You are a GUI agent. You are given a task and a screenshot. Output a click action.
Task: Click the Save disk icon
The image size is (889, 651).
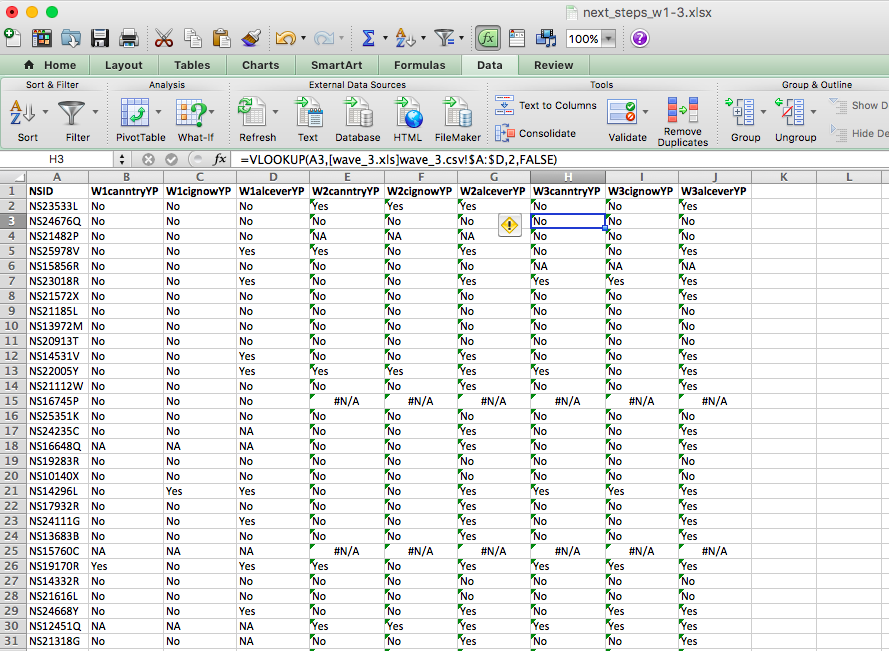(100, 39)
